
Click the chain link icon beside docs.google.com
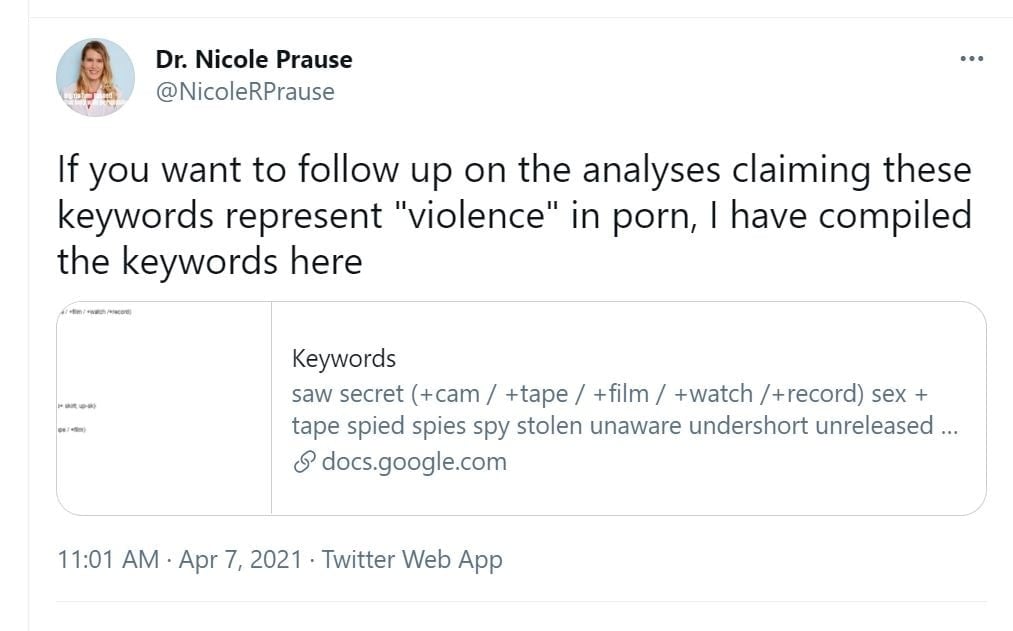[303, 462]
